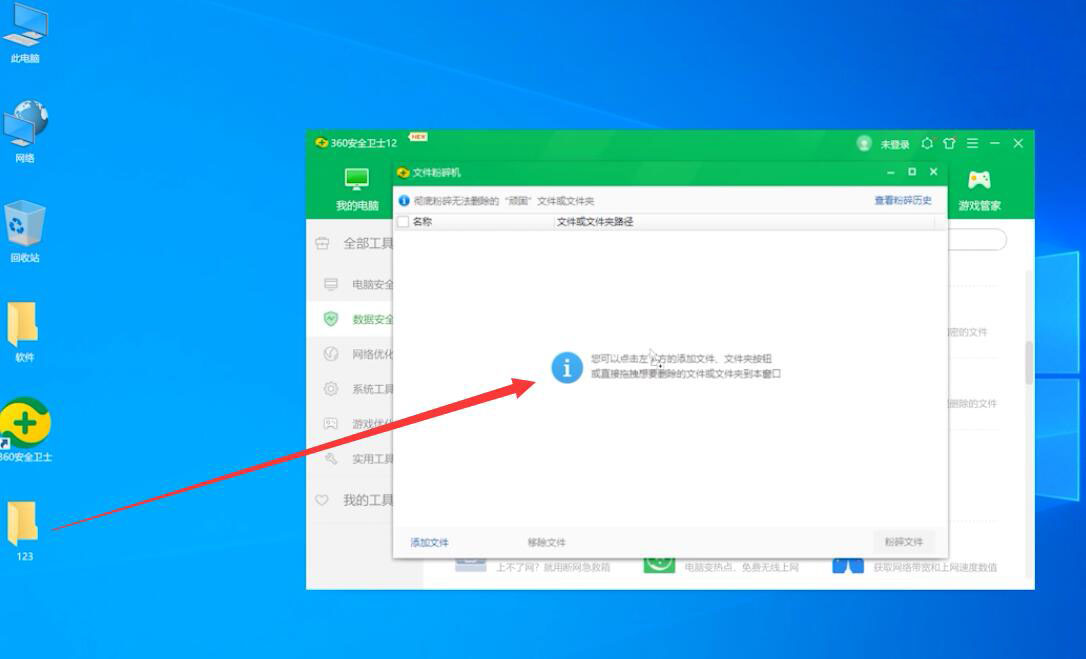Click the 未登录 login text
The width and height of the screenshot is (1086, 659).
point(895,144)
